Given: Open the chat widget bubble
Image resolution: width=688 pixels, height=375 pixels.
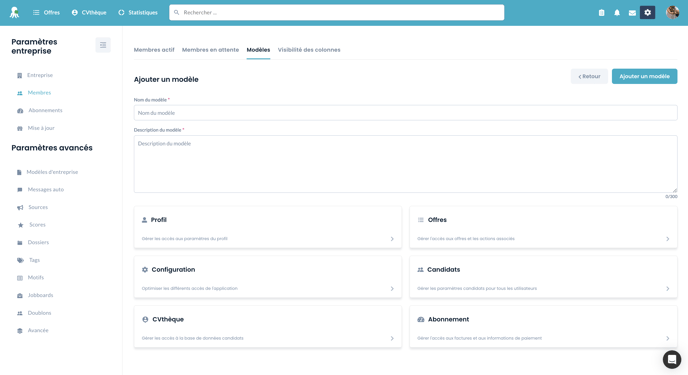Looking at the screenshot, I should (x=672, y=359).
